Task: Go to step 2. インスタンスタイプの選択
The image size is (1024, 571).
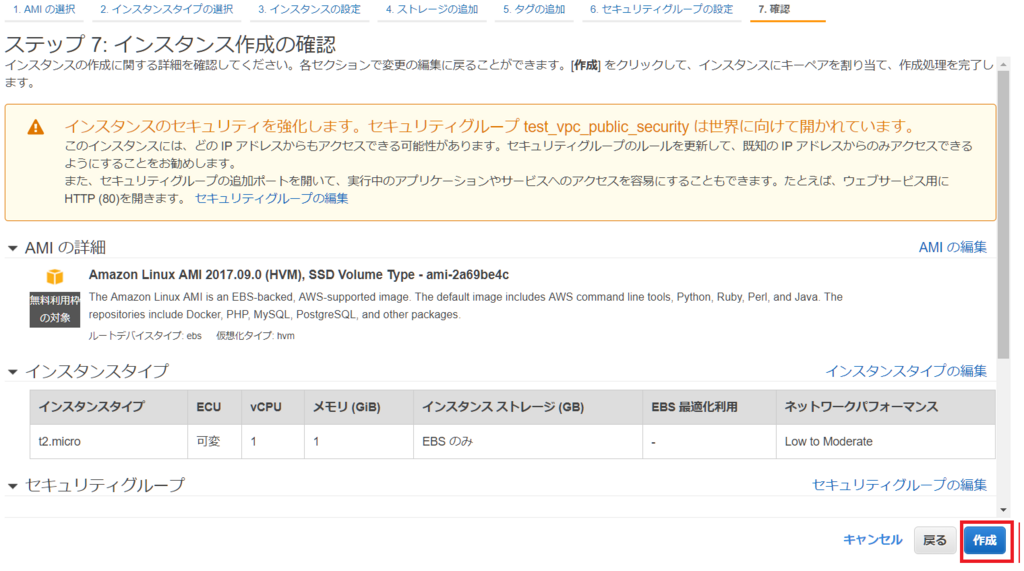Action: click(x=166, y=10)
